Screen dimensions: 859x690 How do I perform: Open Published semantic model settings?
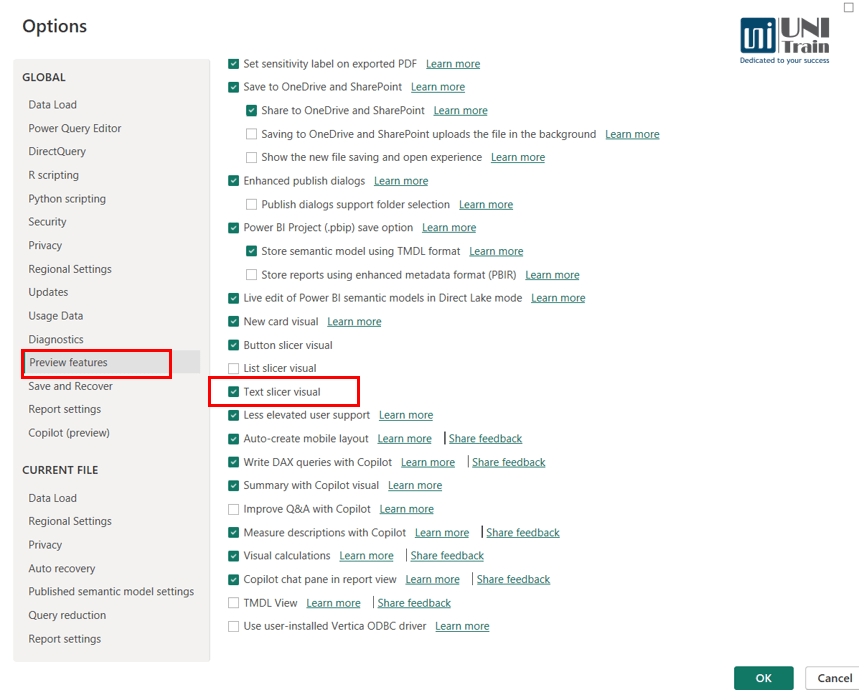(x=111, y=591)
